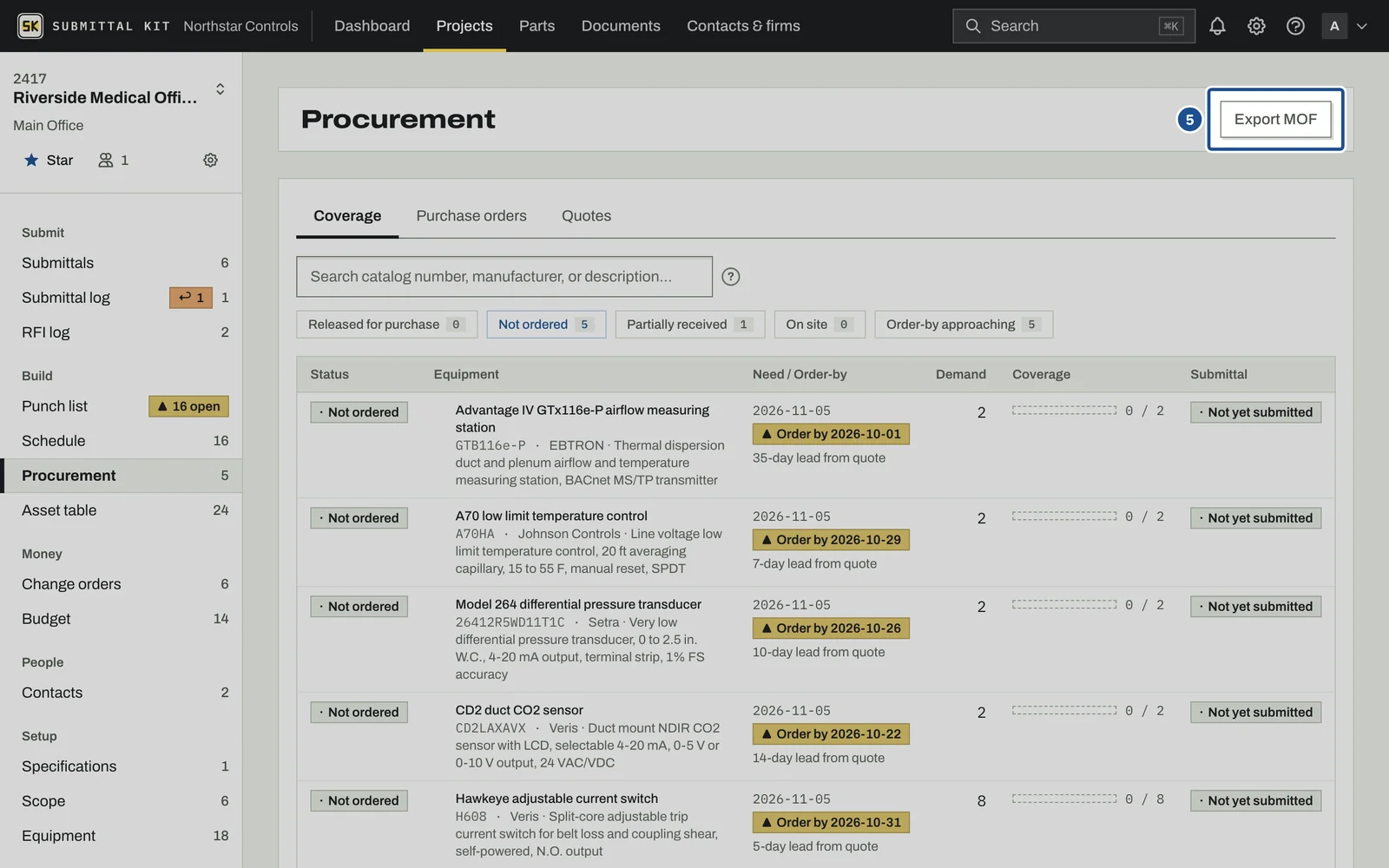
Task: Open global settings gear in top bar
Action: (x=1256, y=26)
